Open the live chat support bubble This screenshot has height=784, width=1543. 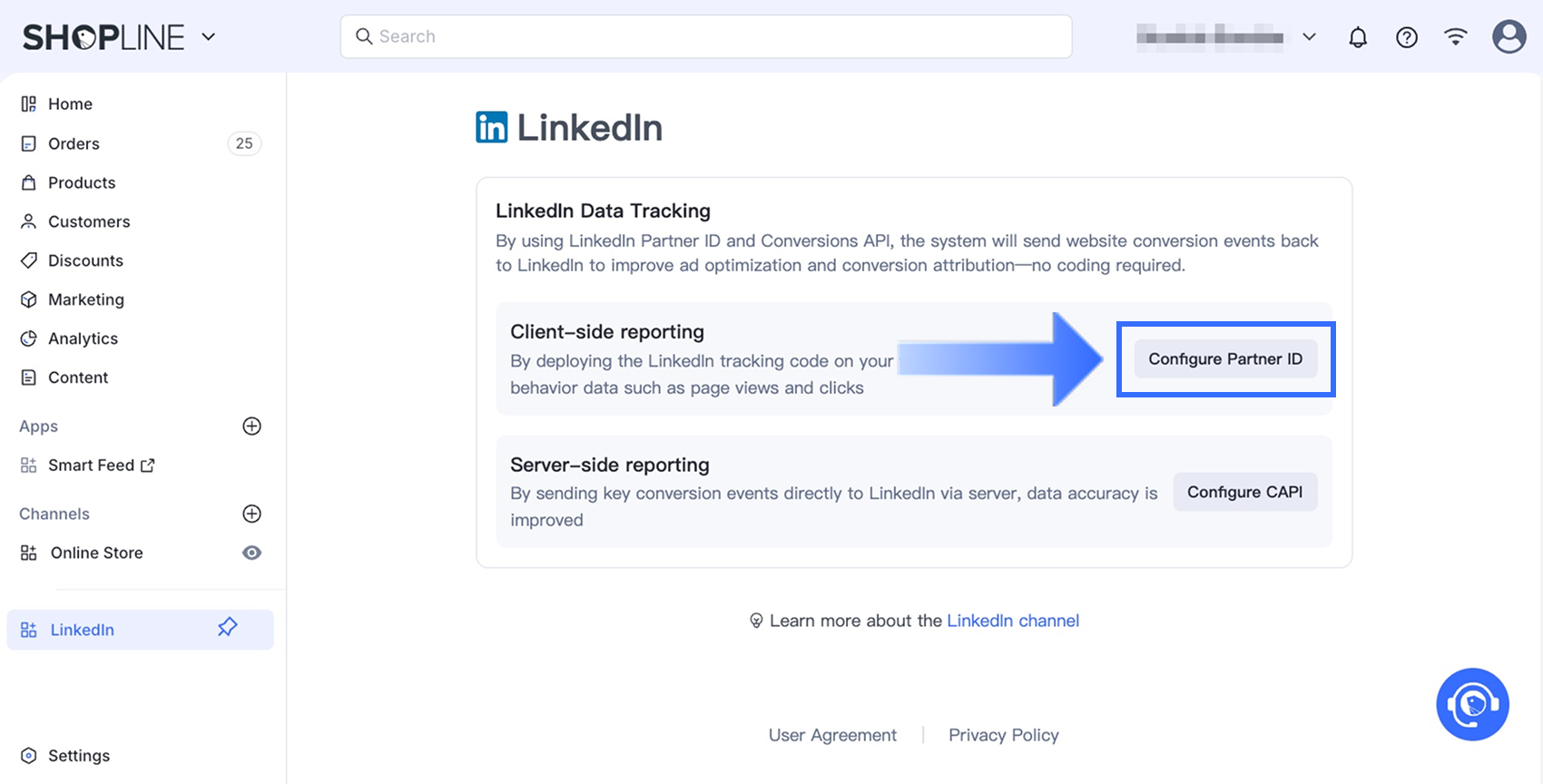point(1472,704)
